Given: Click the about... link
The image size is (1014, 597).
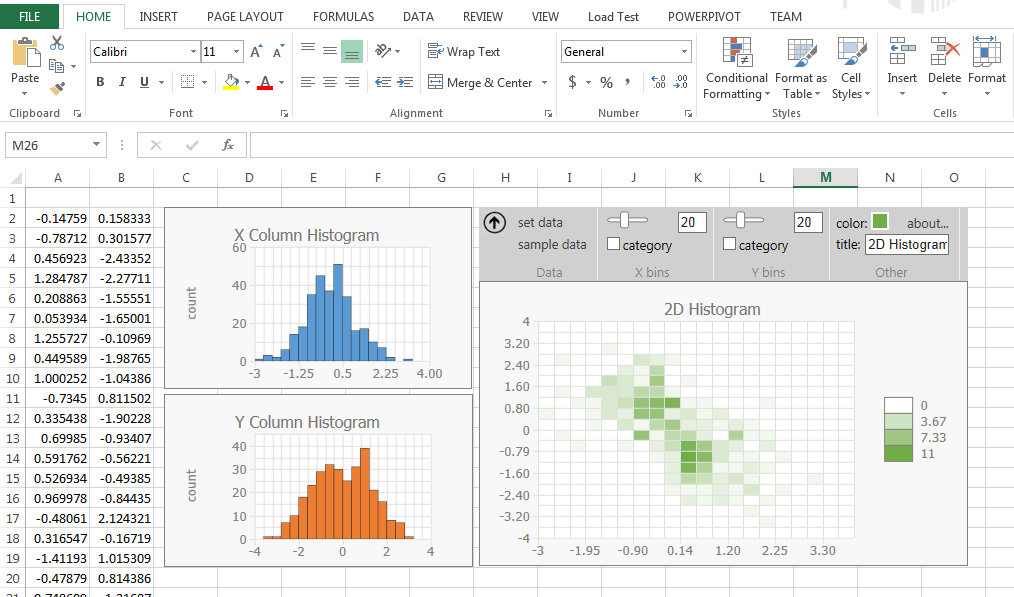Looking at the screenshot, I should [927, 223].
